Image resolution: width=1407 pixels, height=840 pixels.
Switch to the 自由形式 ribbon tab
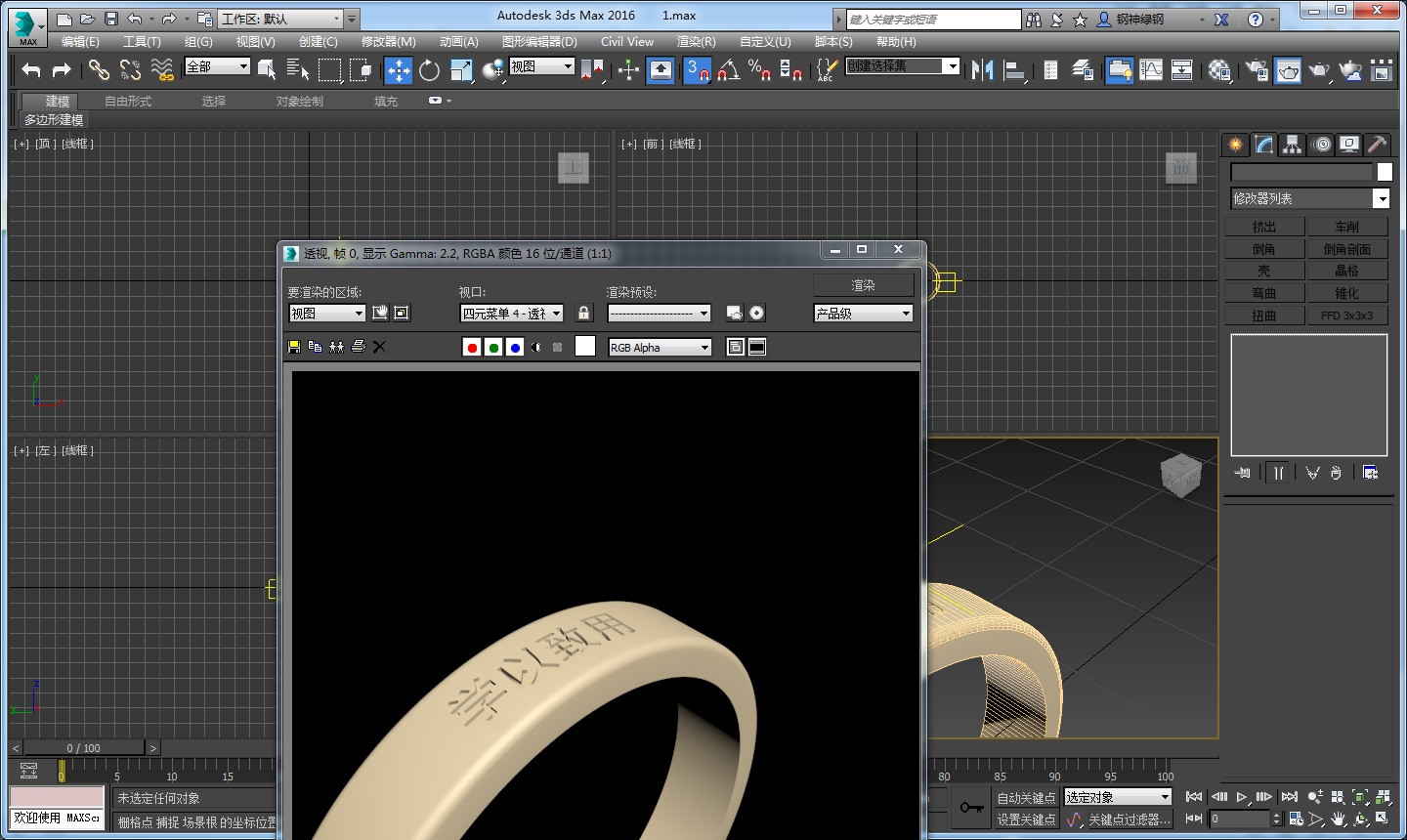pyautogui.click(x=128, y=102)
